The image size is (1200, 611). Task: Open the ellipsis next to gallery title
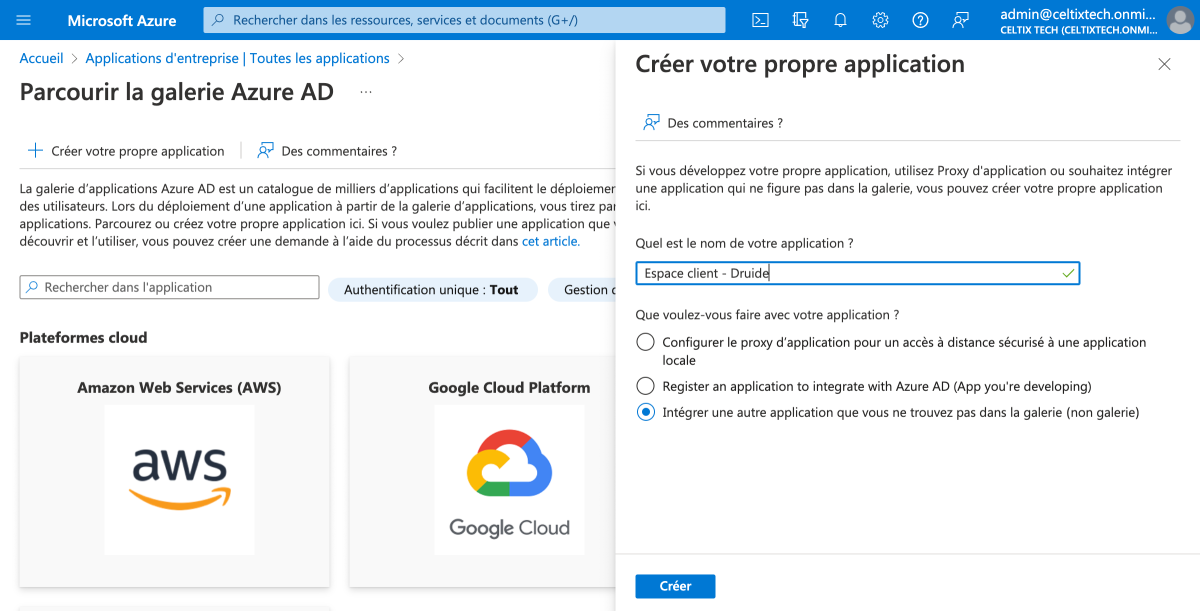(x=366, y=92)
